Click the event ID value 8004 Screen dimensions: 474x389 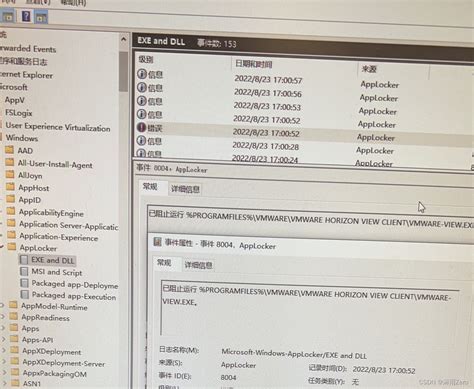click(228, 377)
